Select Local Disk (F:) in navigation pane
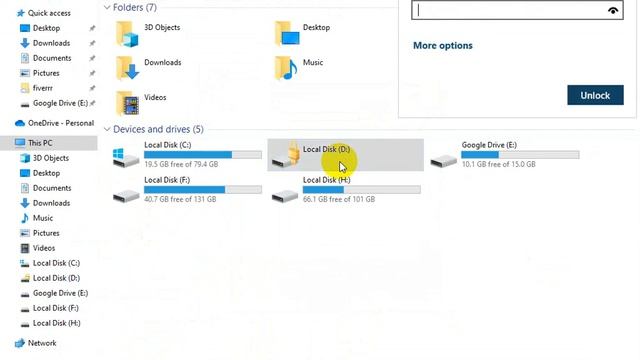 click(56, 308)
